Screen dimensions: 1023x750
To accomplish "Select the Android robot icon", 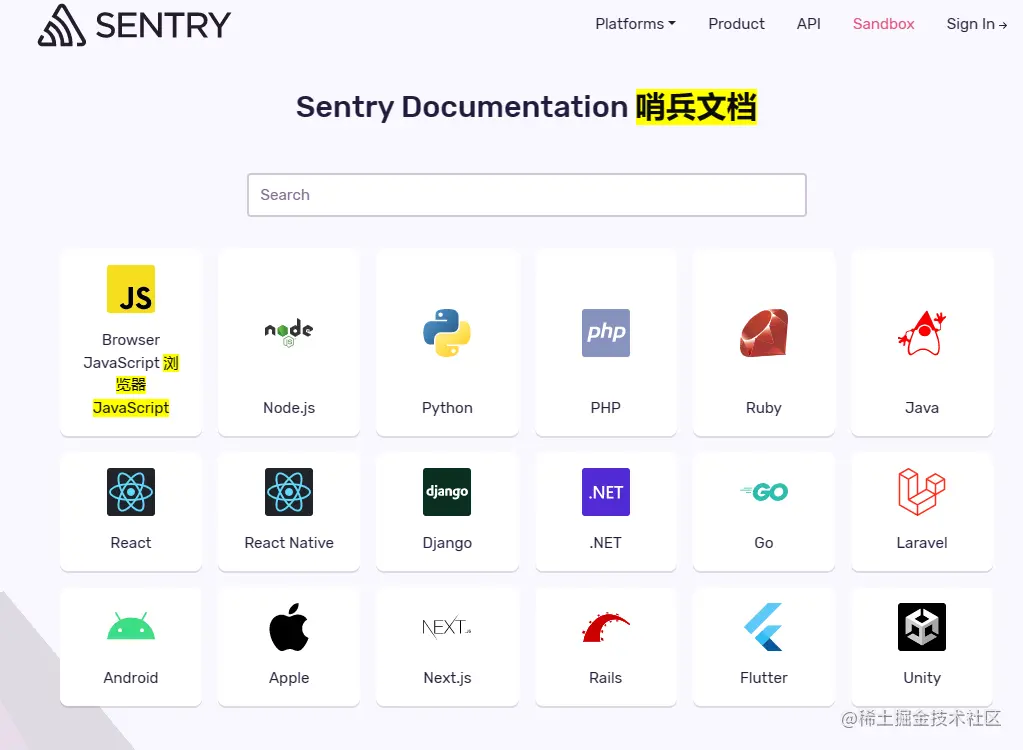I will pos(130,626).
